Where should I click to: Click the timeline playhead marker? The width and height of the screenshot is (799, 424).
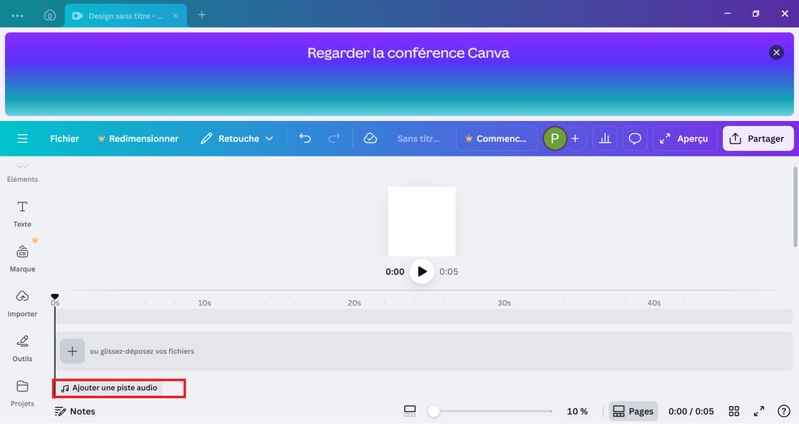point(55,297)
